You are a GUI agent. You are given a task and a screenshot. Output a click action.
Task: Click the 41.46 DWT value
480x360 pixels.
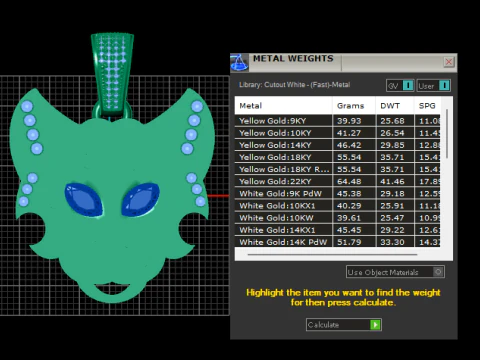(392, 182)
